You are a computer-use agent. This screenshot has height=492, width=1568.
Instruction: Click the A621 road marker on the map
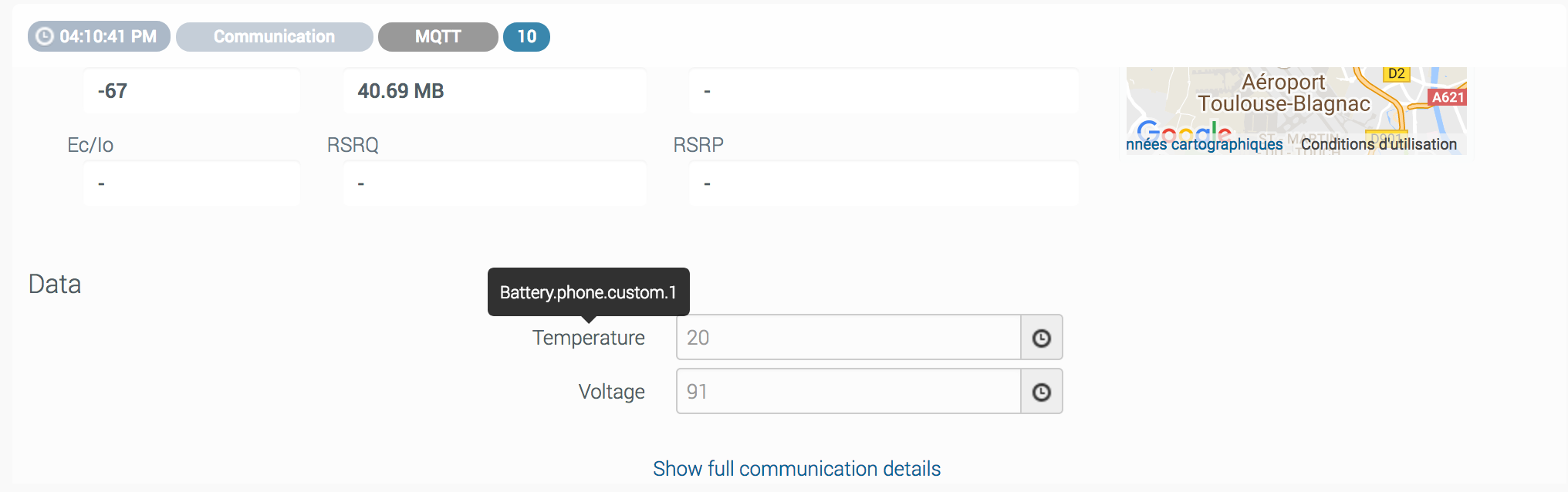pos(1447,97)
